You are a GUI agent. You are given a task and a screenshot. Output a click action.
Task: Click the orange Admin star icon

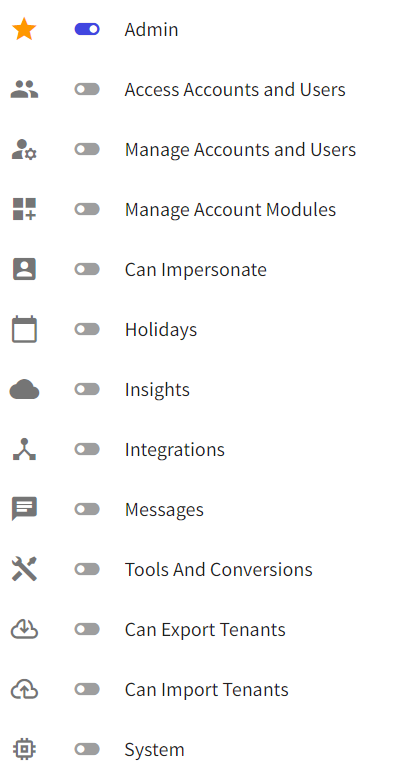[24, 29]
